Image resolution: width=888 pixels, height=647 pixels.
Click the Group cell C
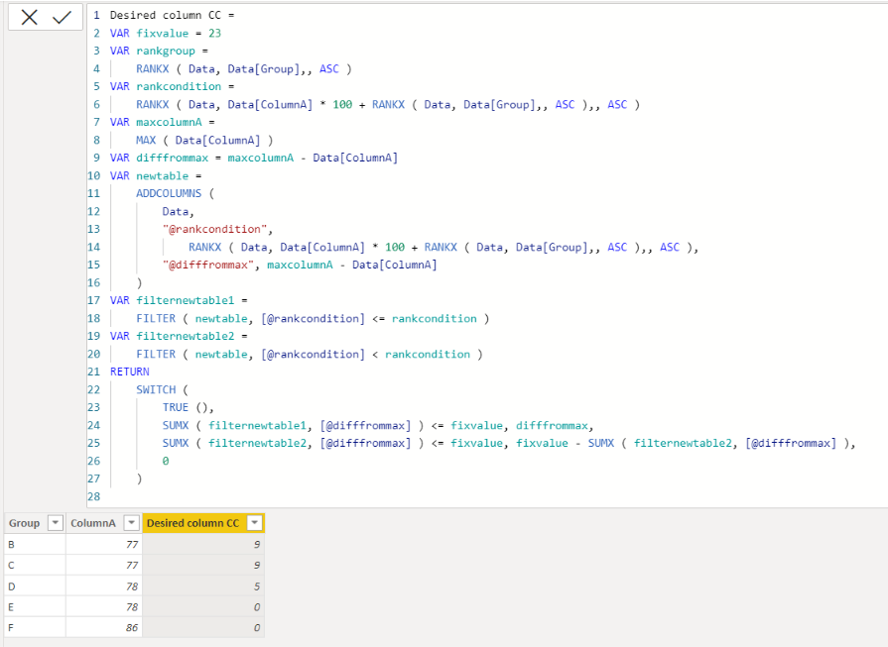coord(35,565)
